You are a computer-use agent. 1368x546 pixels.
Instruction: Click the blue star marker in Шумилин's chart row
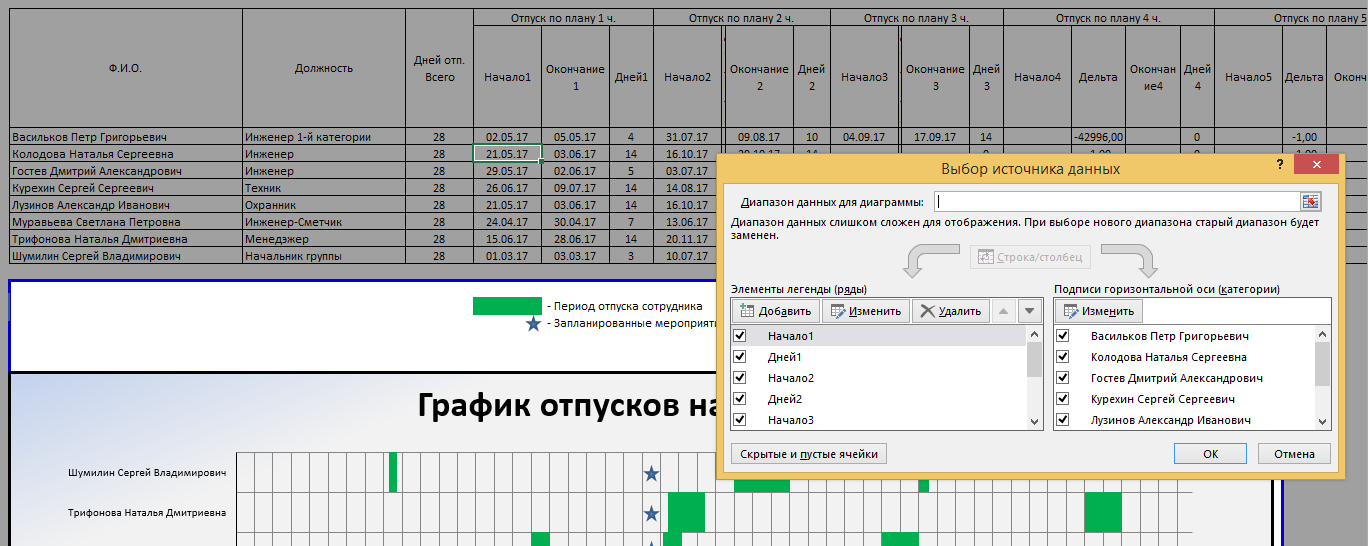pos(651,473)
